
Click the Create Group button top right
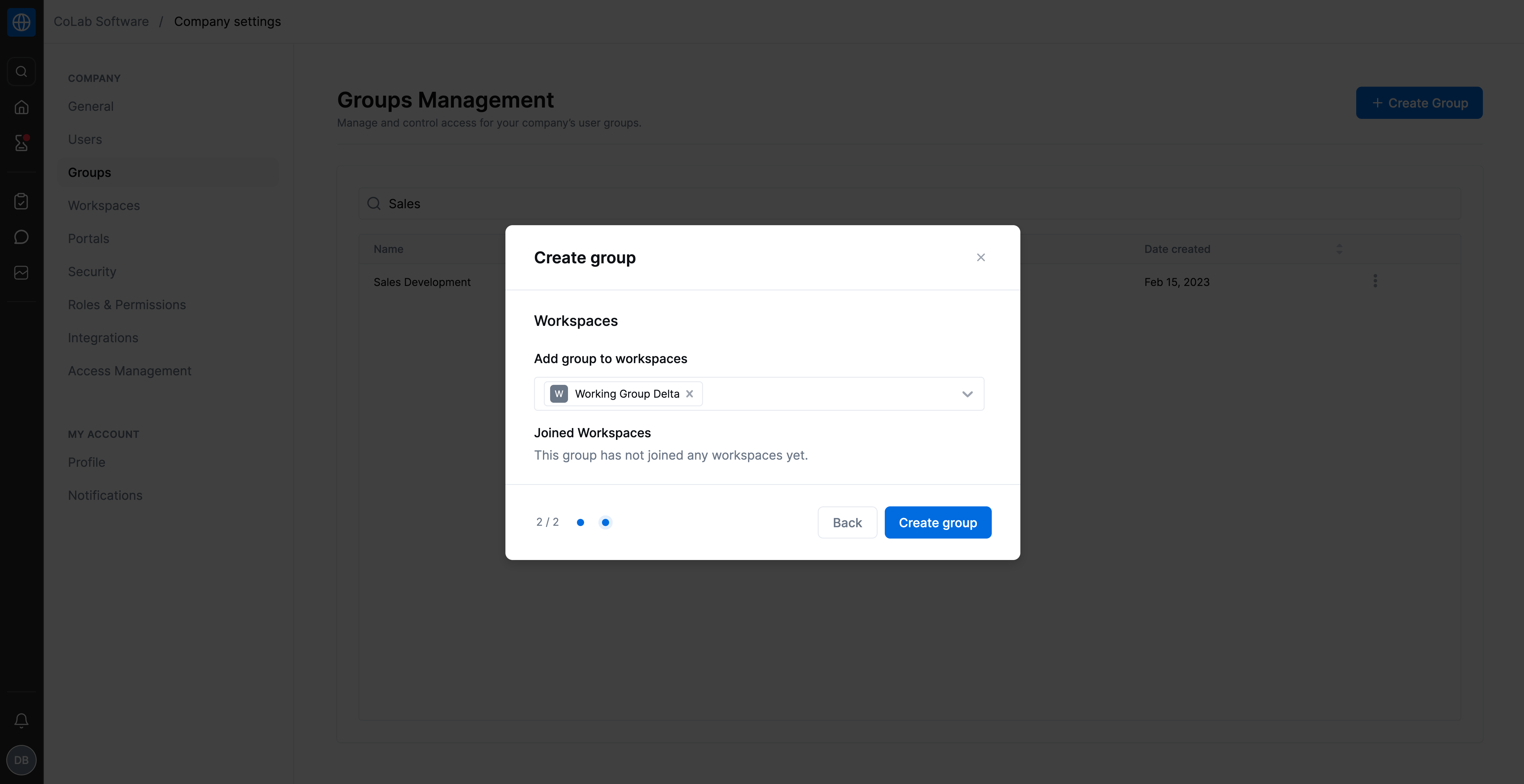coord(1419,103)
